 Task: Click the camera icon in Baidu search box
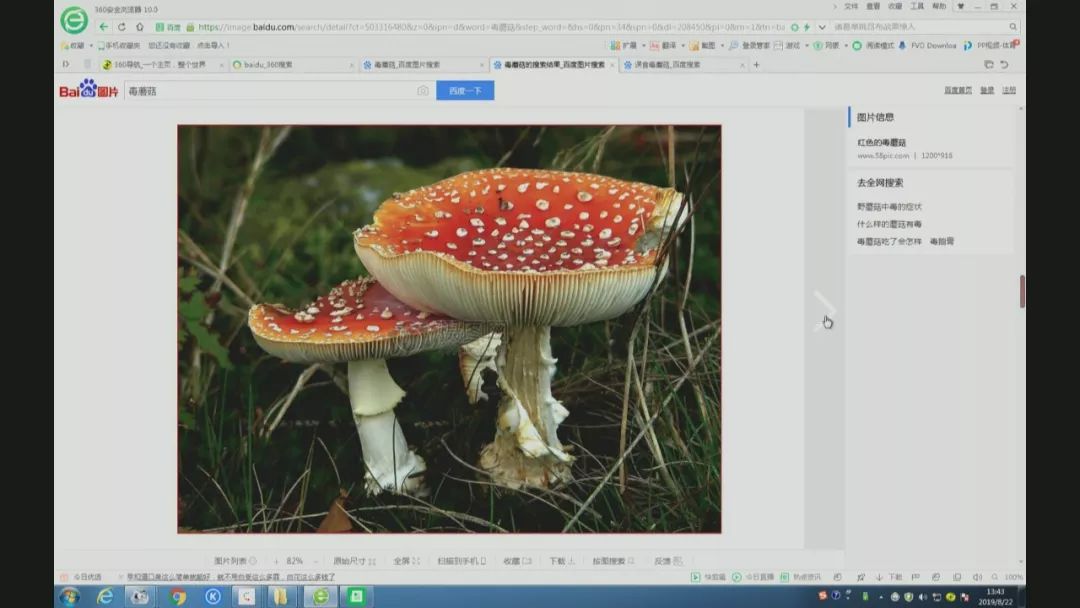pos(422,91)
